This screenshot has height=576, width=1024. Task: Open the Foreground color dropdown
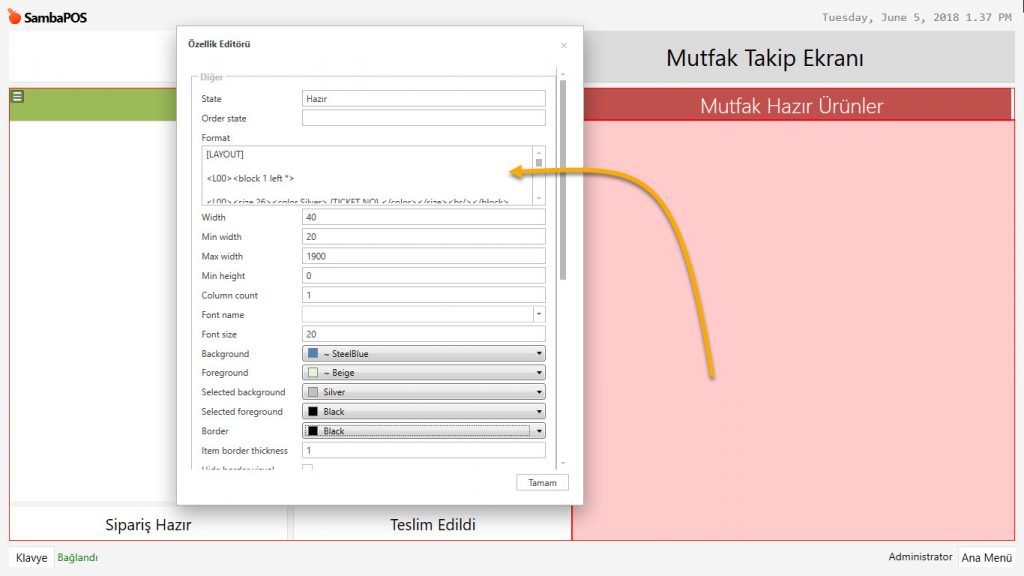(x=423, y=373)
